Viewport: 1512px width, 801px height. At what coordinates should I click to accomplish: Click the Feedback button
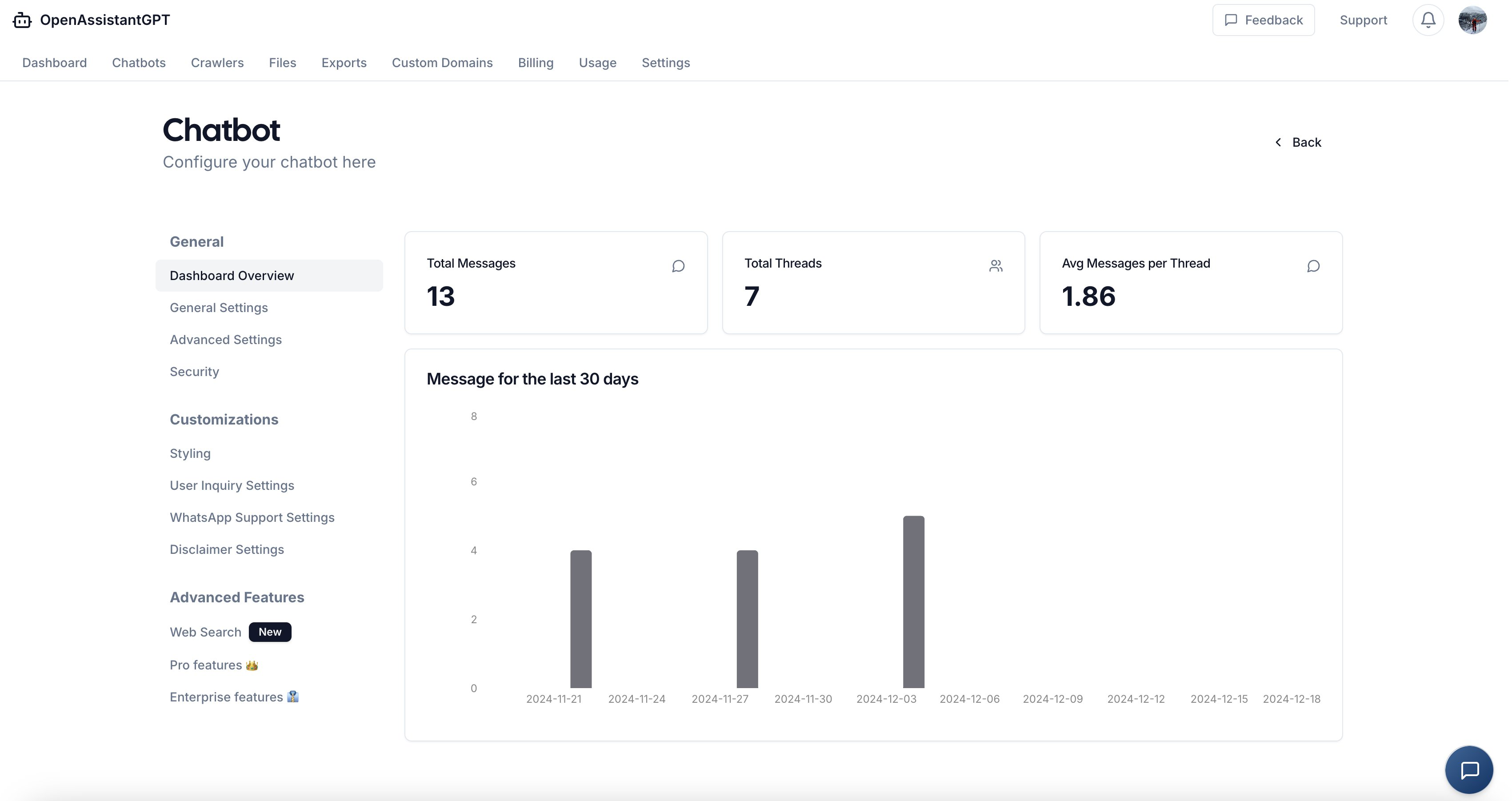tap(1263, 20)
